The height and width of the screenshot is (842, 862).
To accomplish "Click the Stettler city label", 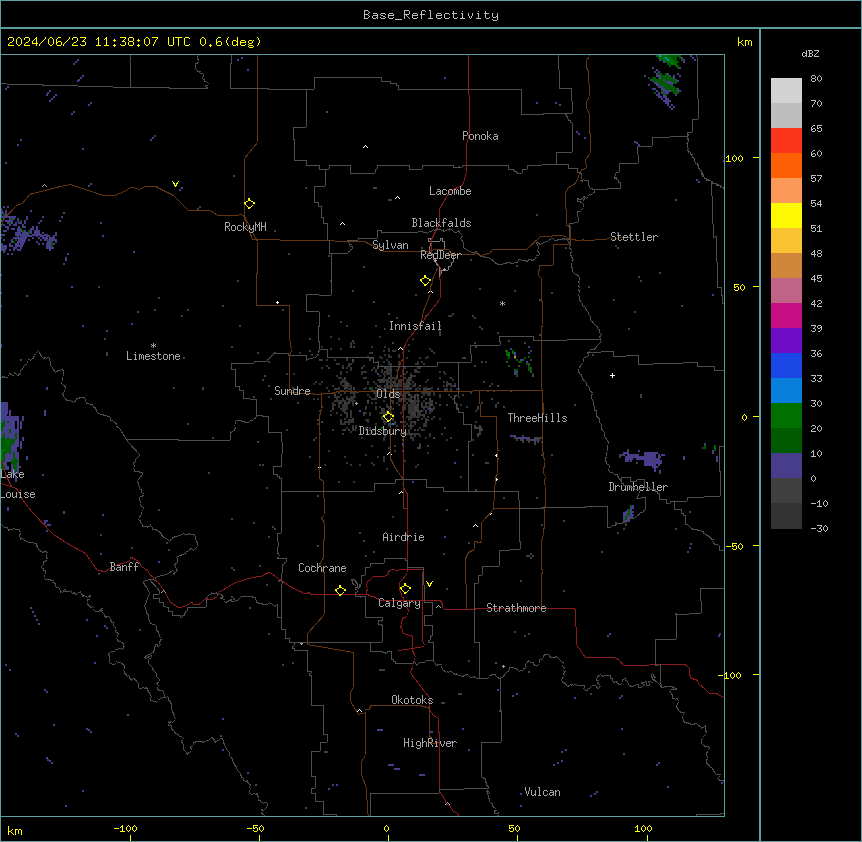I will (634, 237).
